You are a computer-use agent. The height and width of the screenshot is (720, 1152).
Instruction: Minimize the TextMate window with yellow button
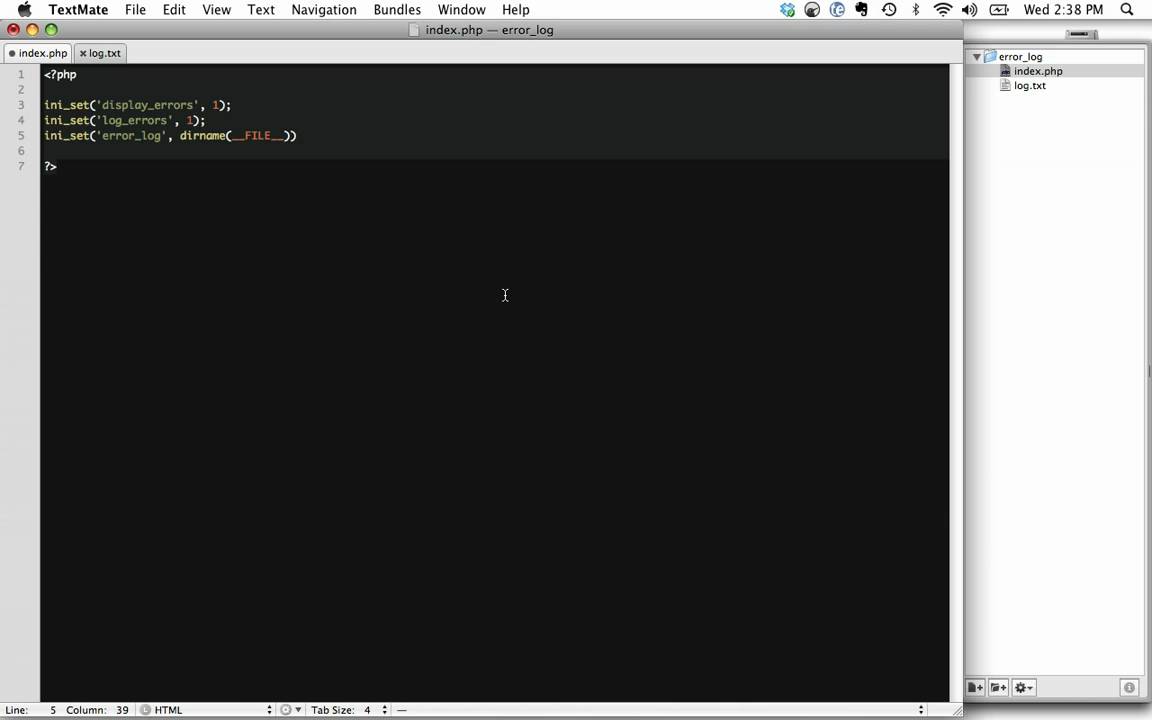[x=32, y=30]
